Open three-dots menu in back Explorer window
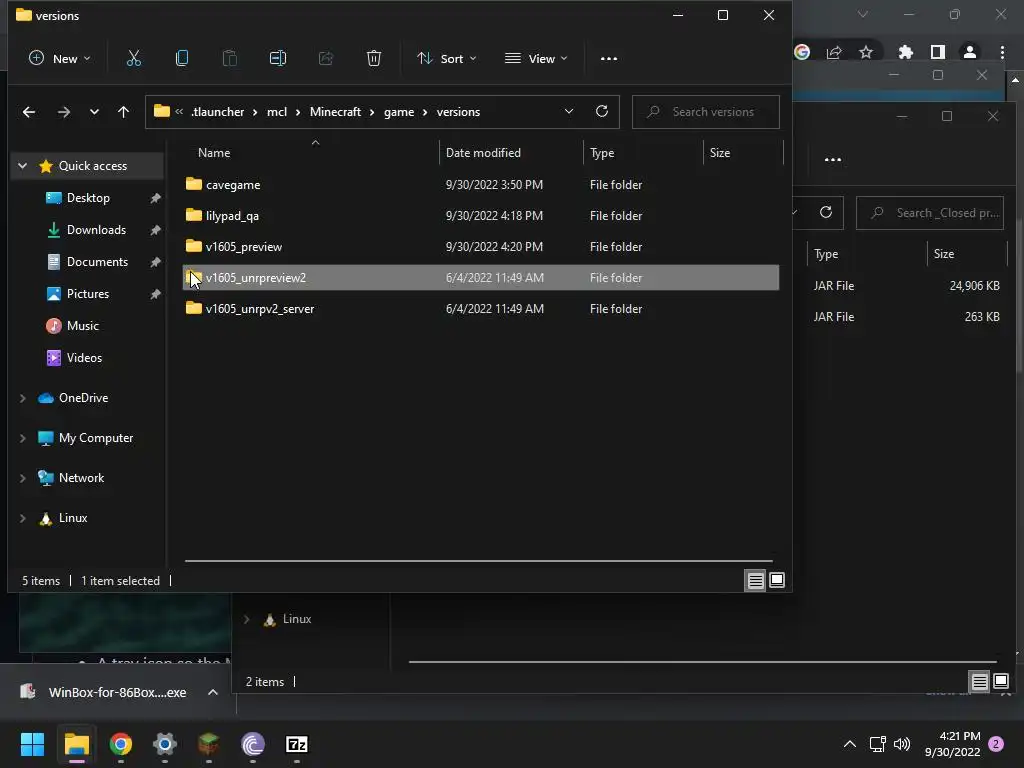Image resolution: width=1024 pixels, height=768 pixels. click(x=833, y=159)
